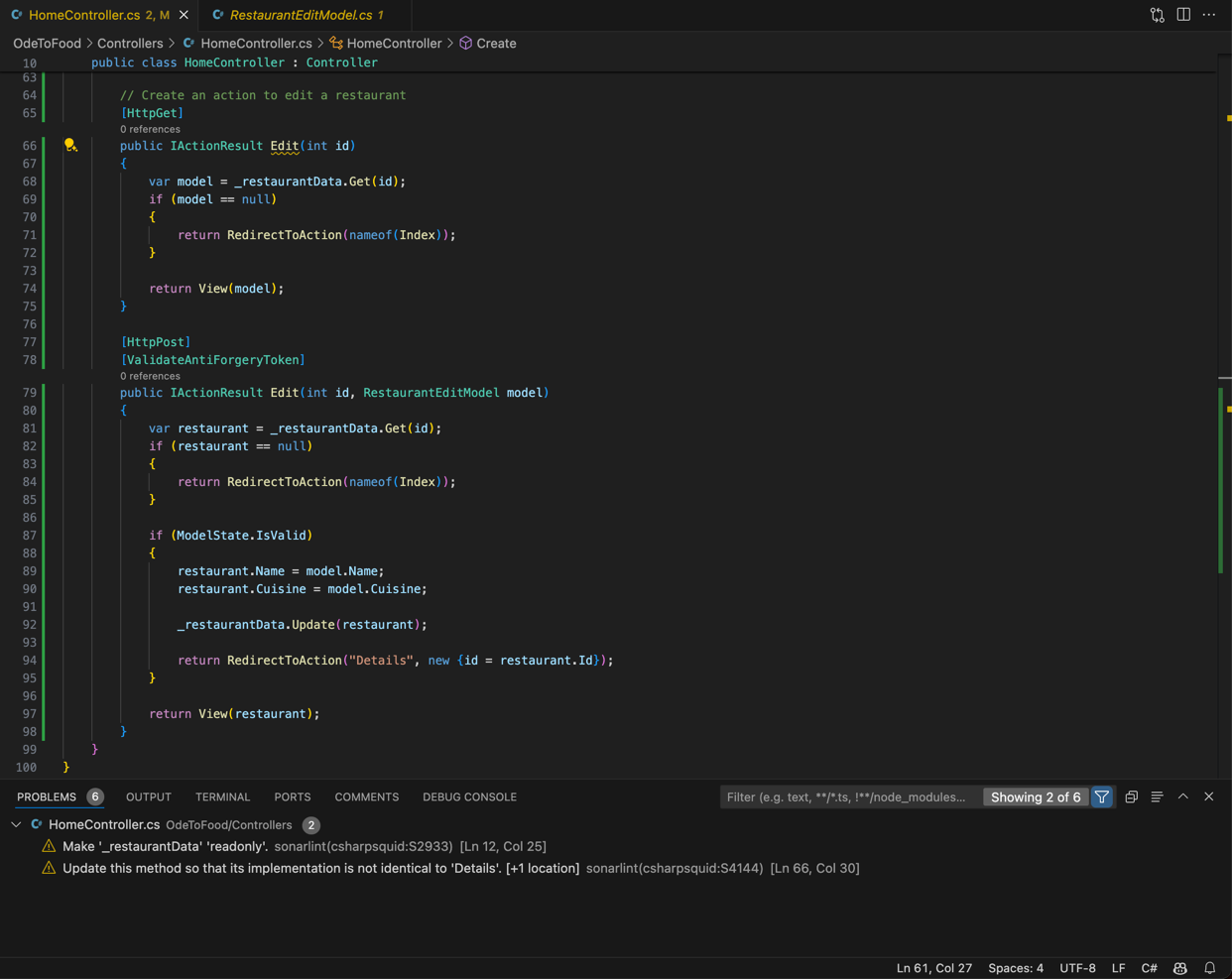Collapse the HomeController.cs problems group
The image size is (1232, 979).
pos(16,824)
